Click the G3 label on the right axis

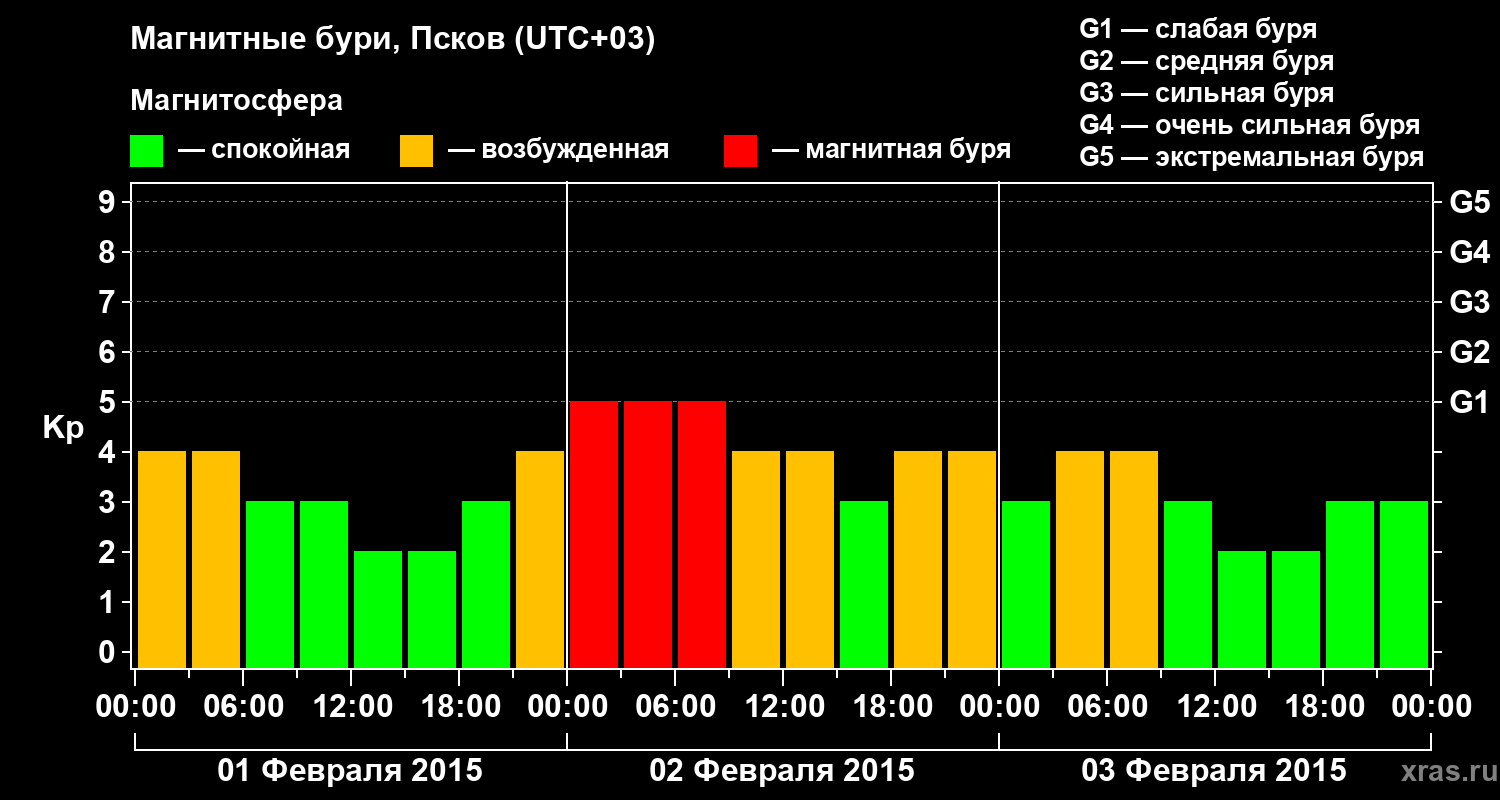click(1469, 303)
